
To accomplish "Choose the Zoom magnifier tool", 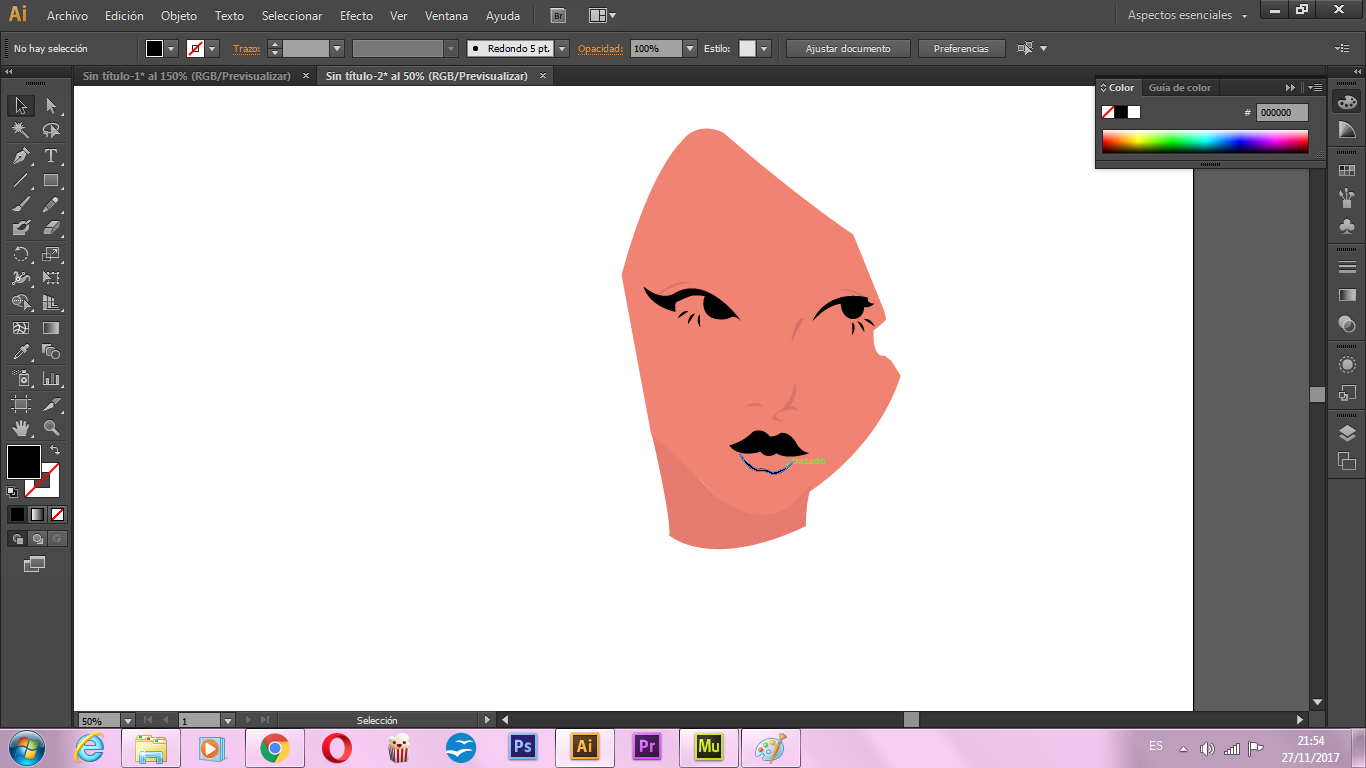I will 51,428.
